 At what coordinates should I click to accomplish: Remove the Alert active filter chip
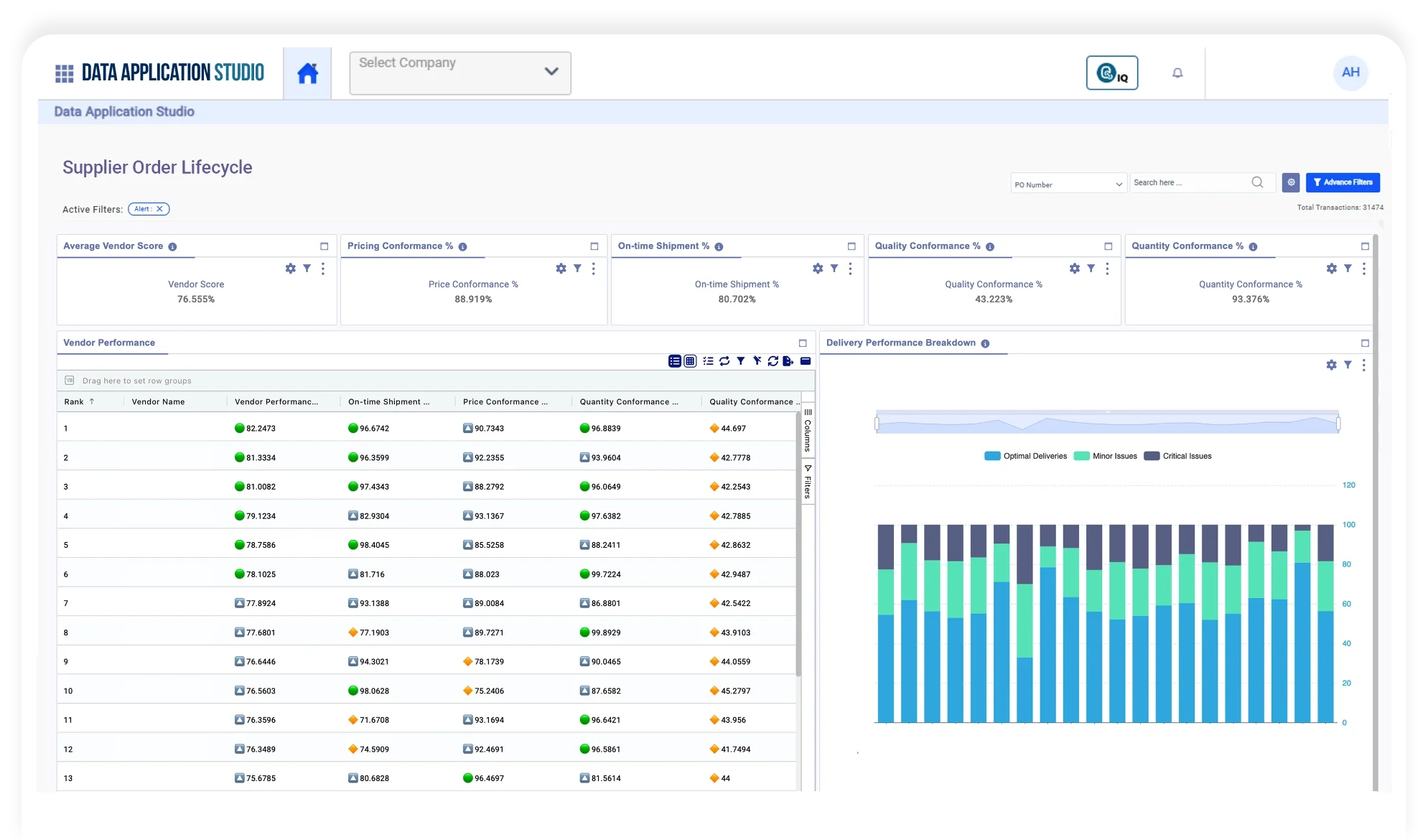(x=159, y=209)
